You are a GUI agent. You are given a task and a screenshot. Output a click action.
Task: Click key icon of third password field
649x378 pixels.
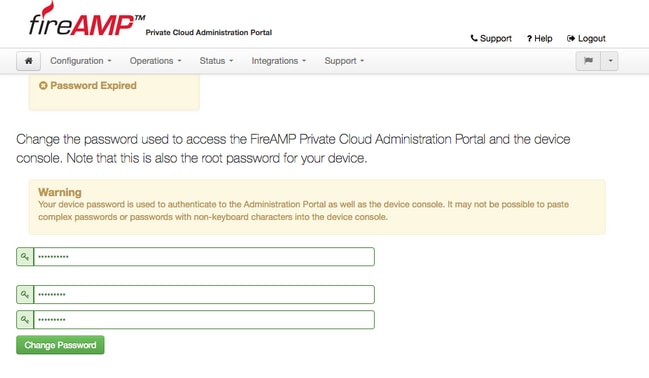coord(25,320)
